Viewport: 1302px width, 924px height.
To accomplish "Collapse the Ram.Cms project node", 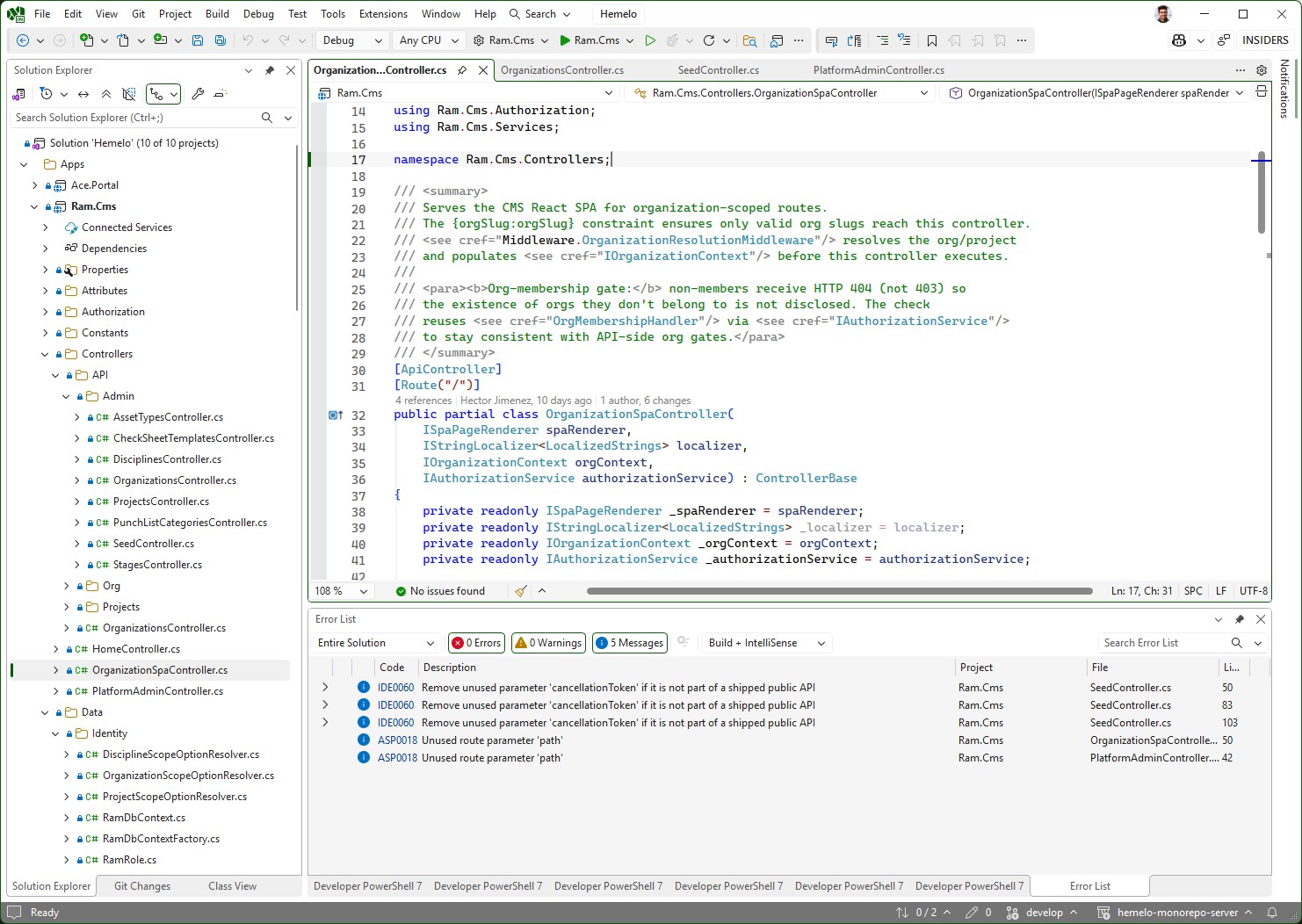I will point(34,206).
